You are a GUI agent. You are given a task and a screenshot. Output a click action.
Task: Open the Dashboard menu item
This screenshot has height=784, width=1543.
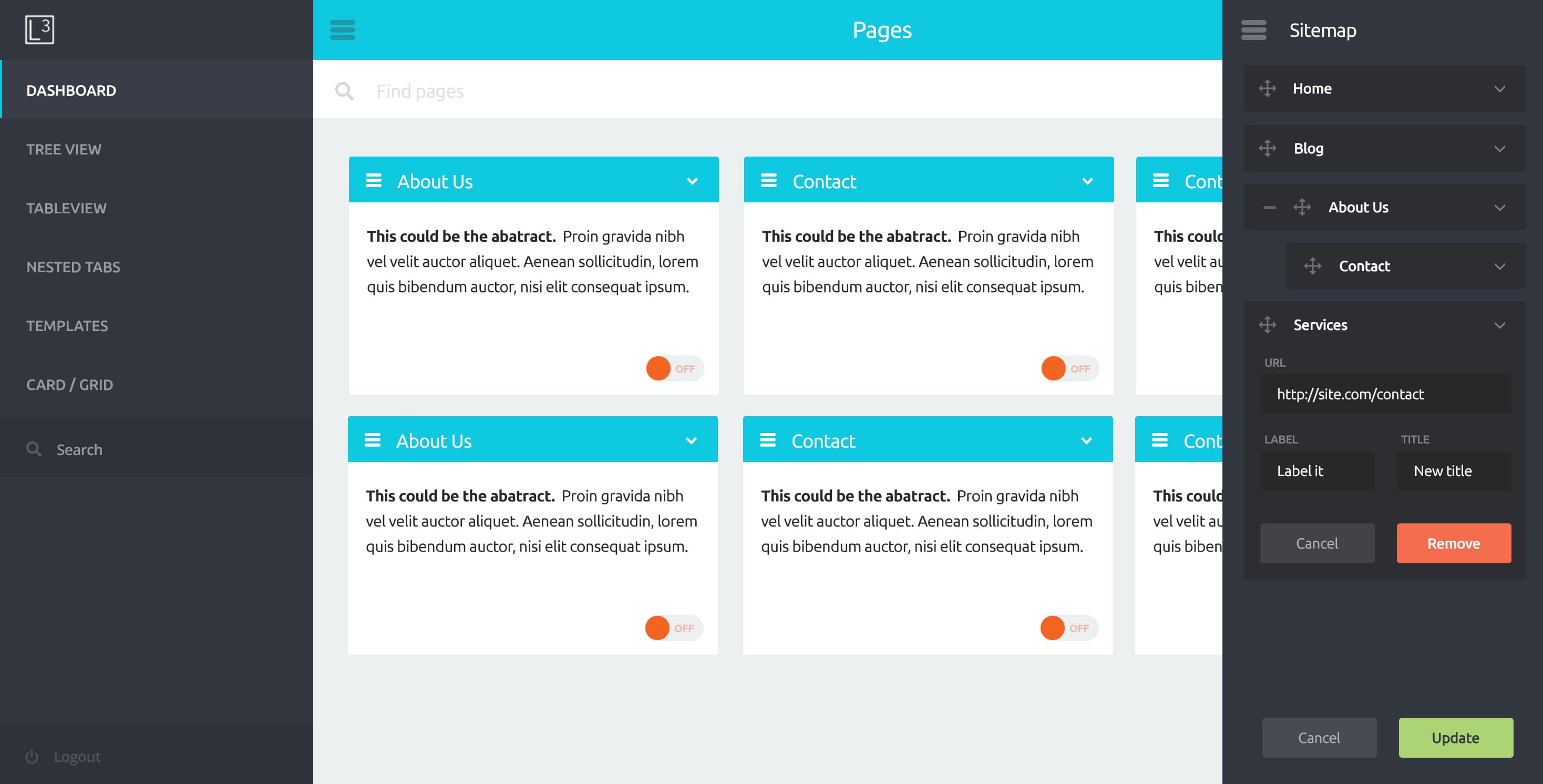click(157, 90)
